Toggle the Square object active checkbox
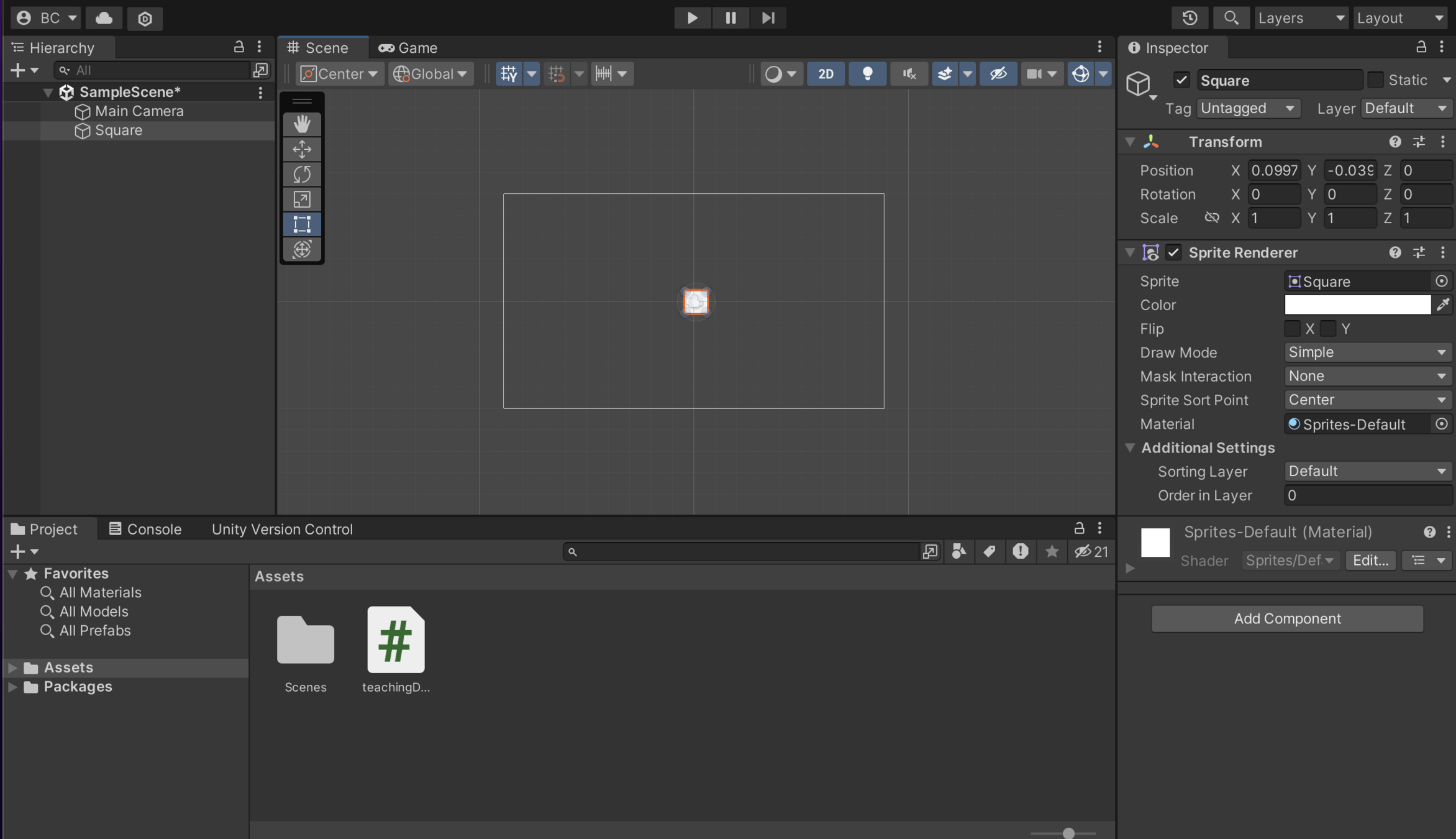Screen dimensions: 1456x839 [1181, 80]
